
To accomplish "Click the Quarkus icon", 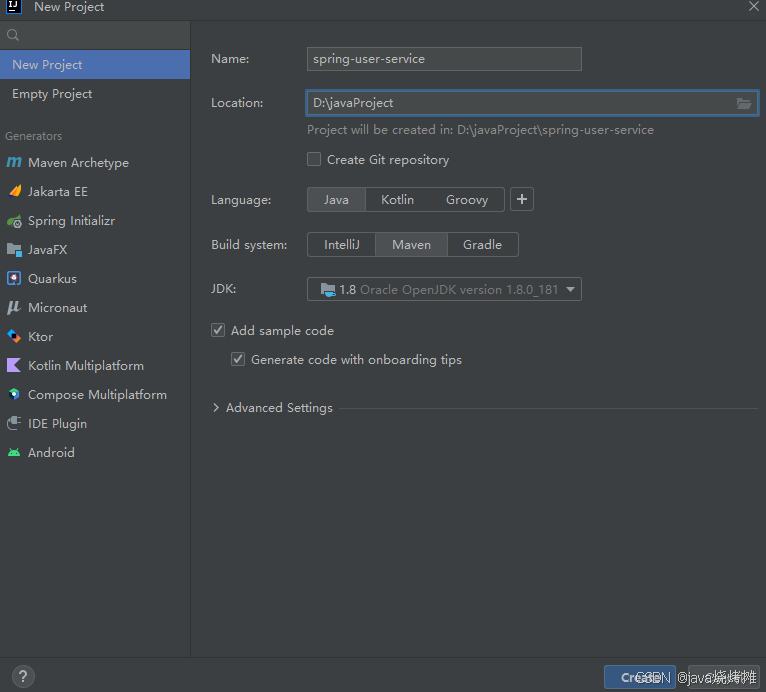I will (x=14, y=278).
